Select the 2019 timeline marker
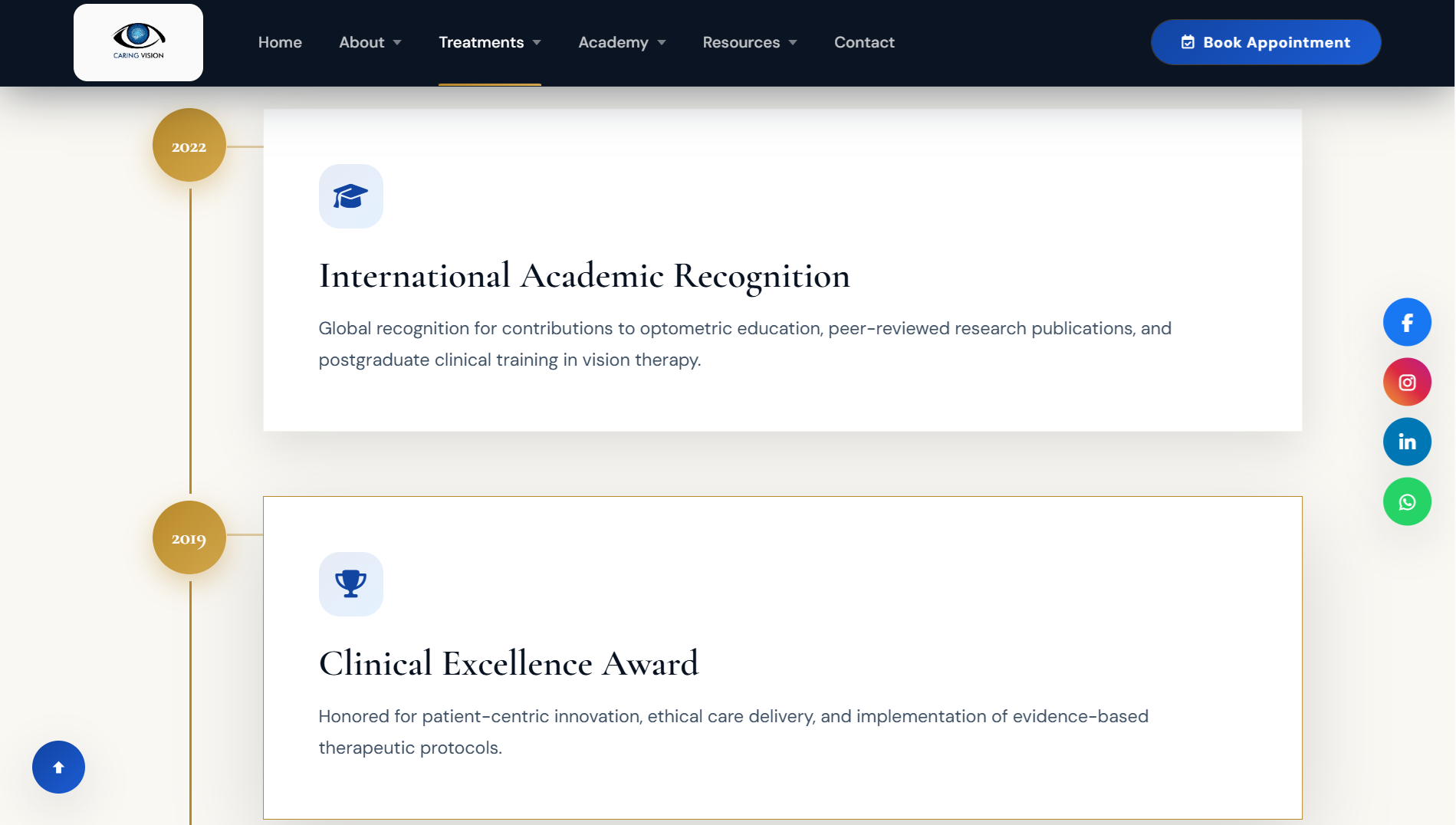This screenshot has width=1456, height=825. 189,537
